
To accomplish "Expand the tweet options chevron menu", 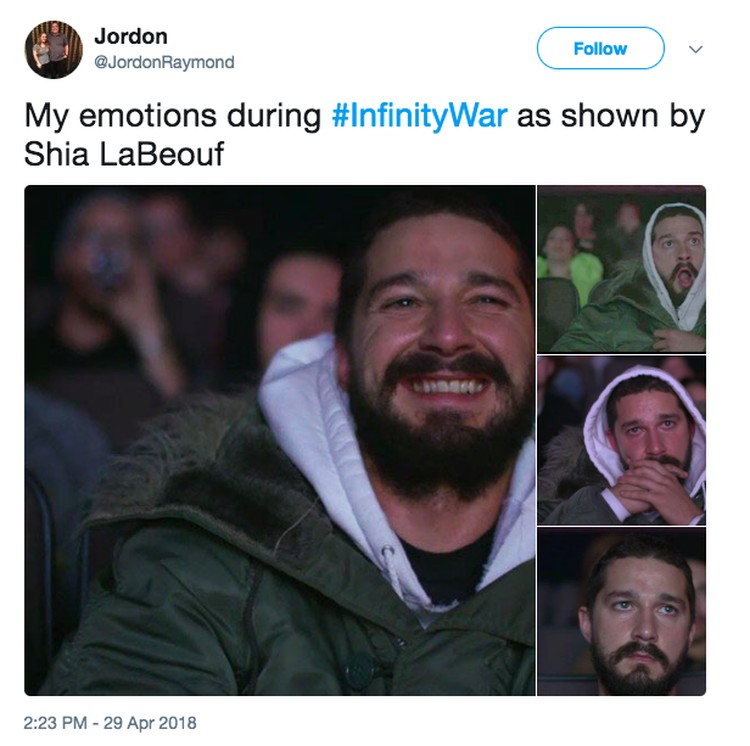I will 695,49.
